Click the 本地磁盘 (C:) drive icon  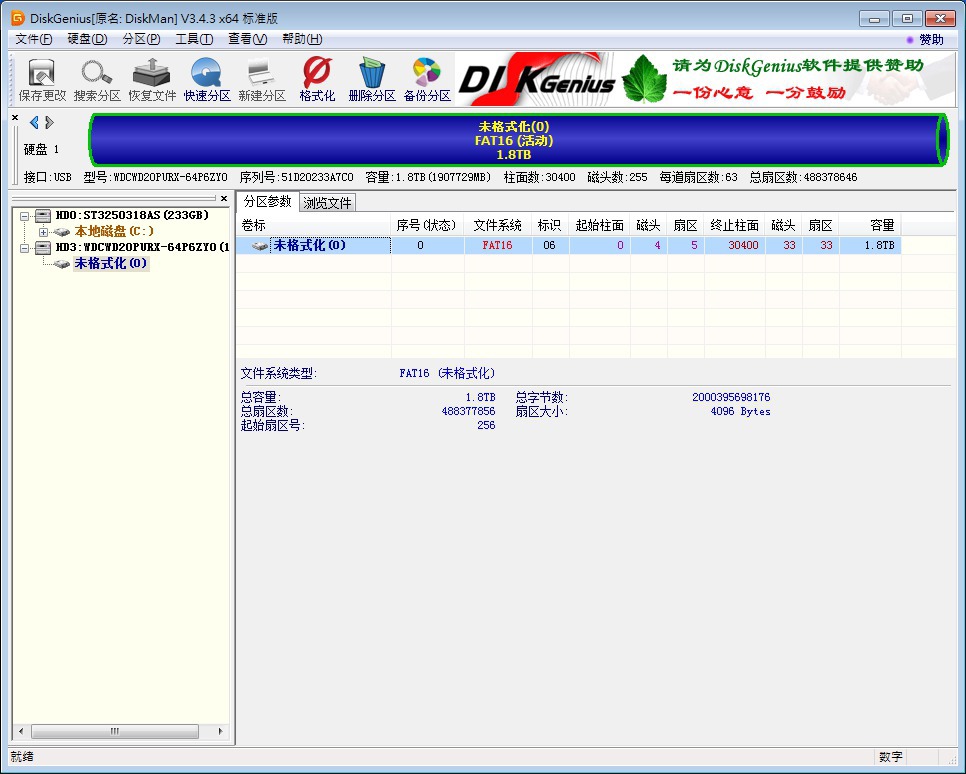(61, 232)
